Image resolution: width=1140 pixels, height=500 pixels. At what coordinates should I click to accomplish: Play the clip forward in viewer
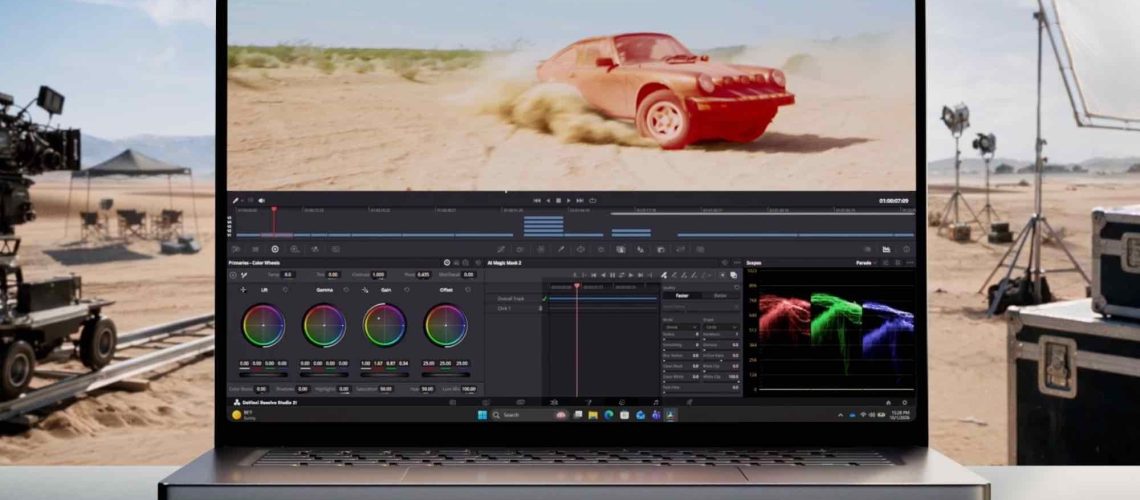pos(569,201)
